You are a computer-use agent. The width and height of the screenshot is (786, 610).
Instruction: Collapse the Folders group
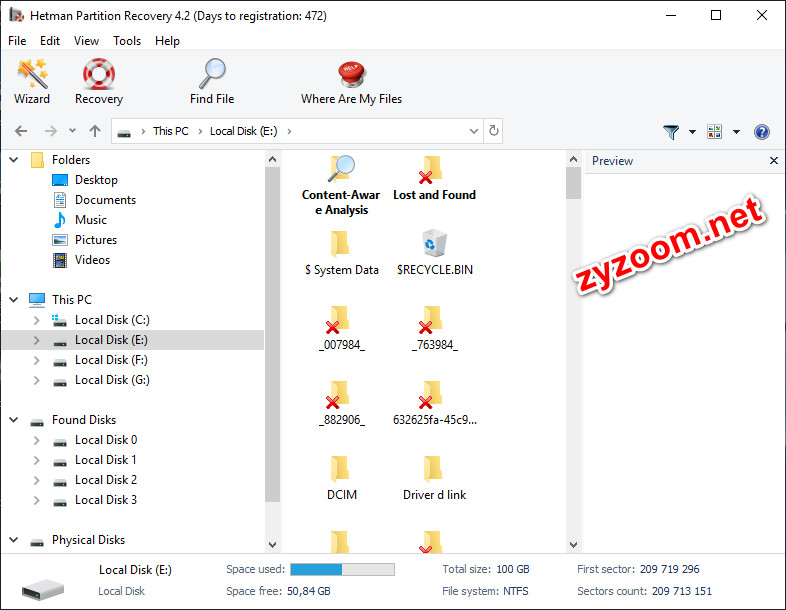coord(14,160)
